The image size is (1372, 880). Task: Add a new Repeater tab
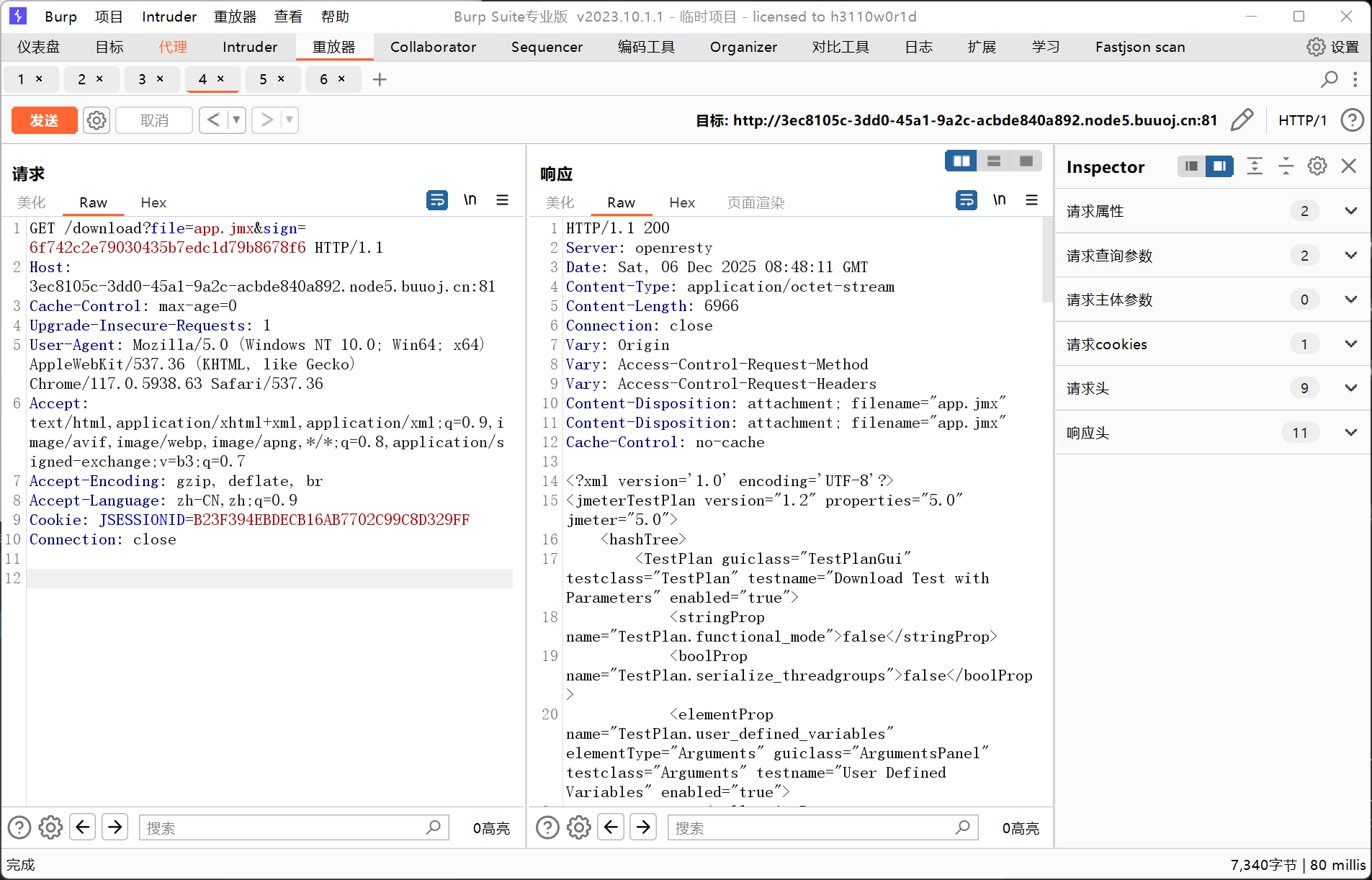(x=380, y=79)
